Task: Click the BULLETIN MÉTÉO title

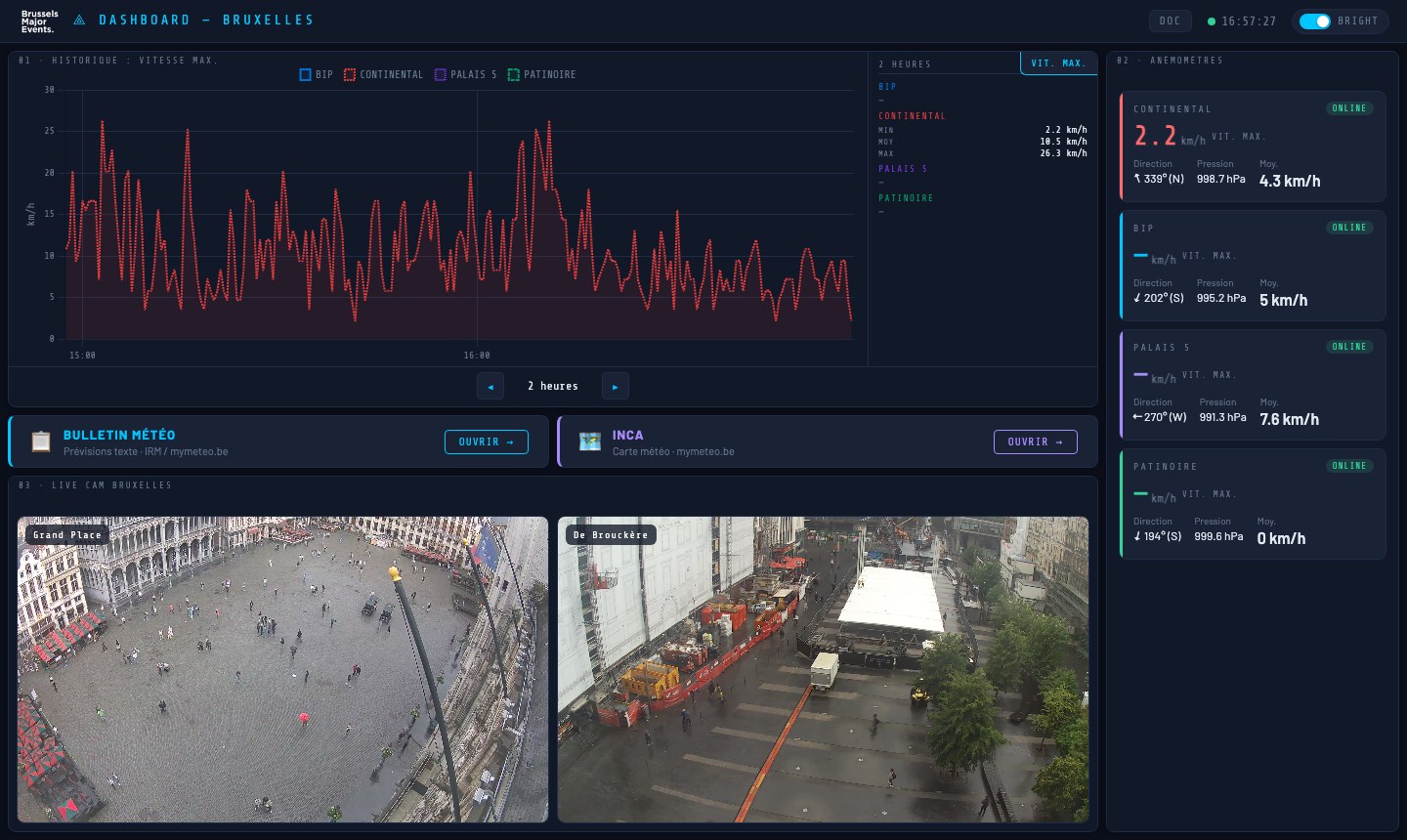Action: coord(119,435)
